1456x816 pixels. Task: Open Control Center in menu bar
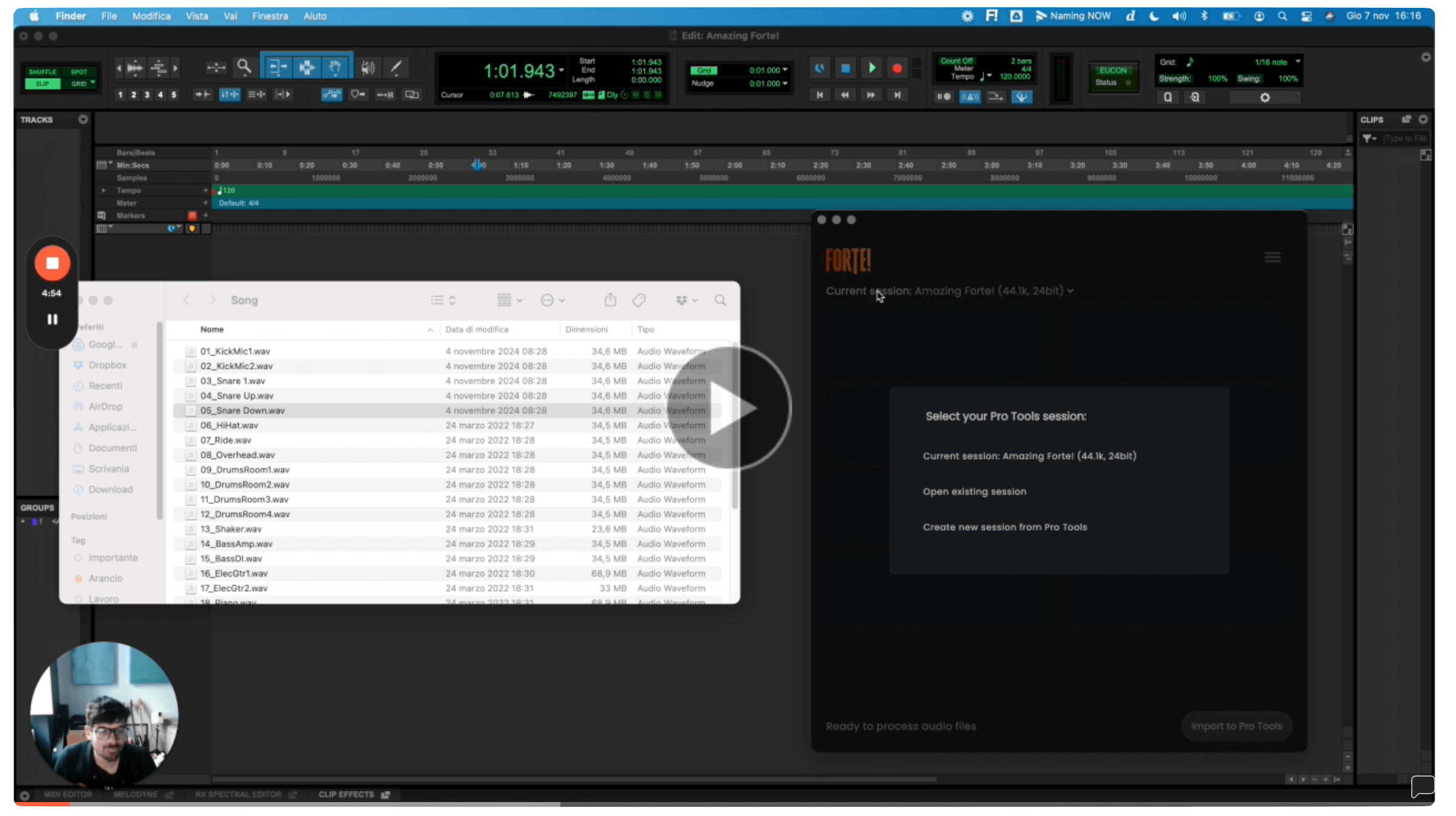pos(1306,16)
